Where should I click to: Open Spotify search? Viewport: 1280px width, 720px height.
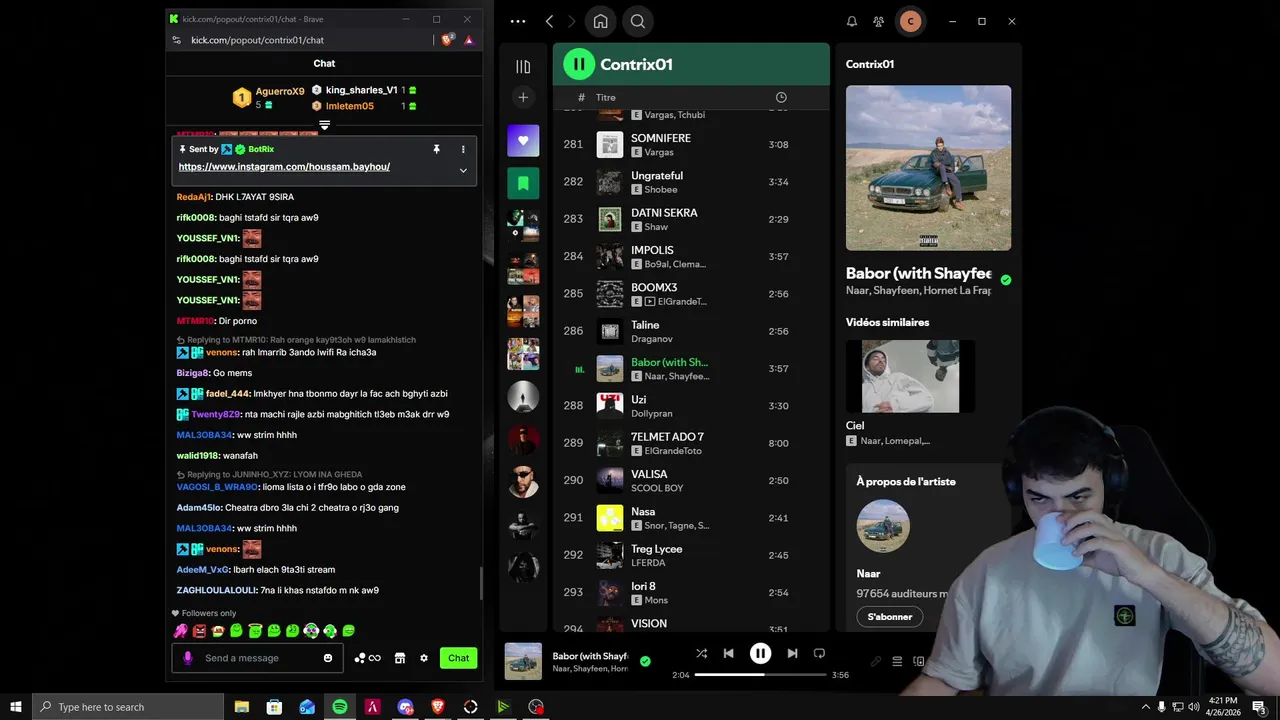(x=638, y=21)
